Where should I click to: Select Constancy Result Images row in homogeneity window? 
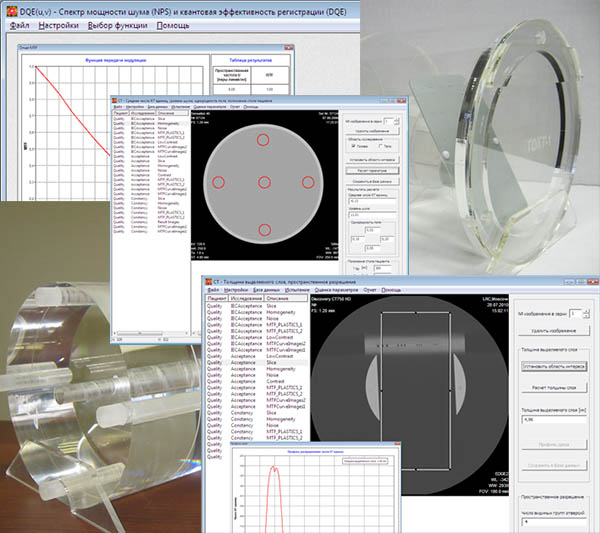click(x=150, y=222)
